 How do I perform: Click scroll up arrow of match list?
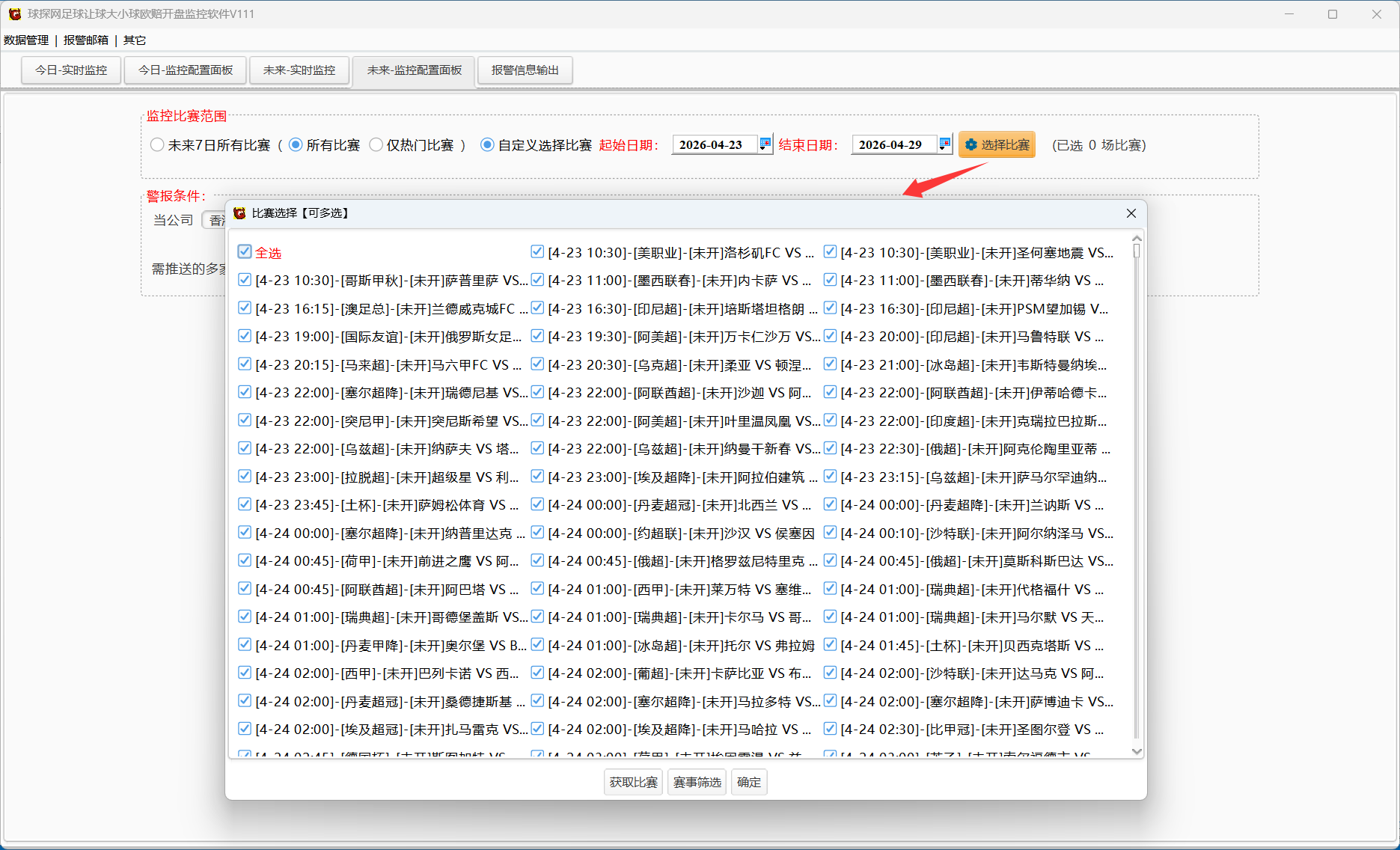click(1137, 238)
